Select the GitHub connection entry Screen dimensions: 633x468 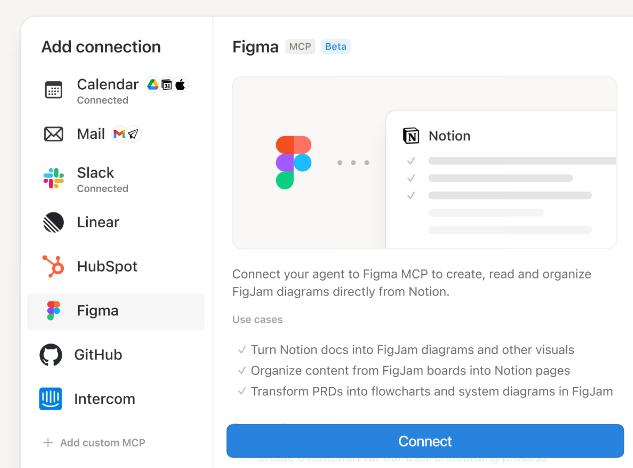tap(98, 355)
